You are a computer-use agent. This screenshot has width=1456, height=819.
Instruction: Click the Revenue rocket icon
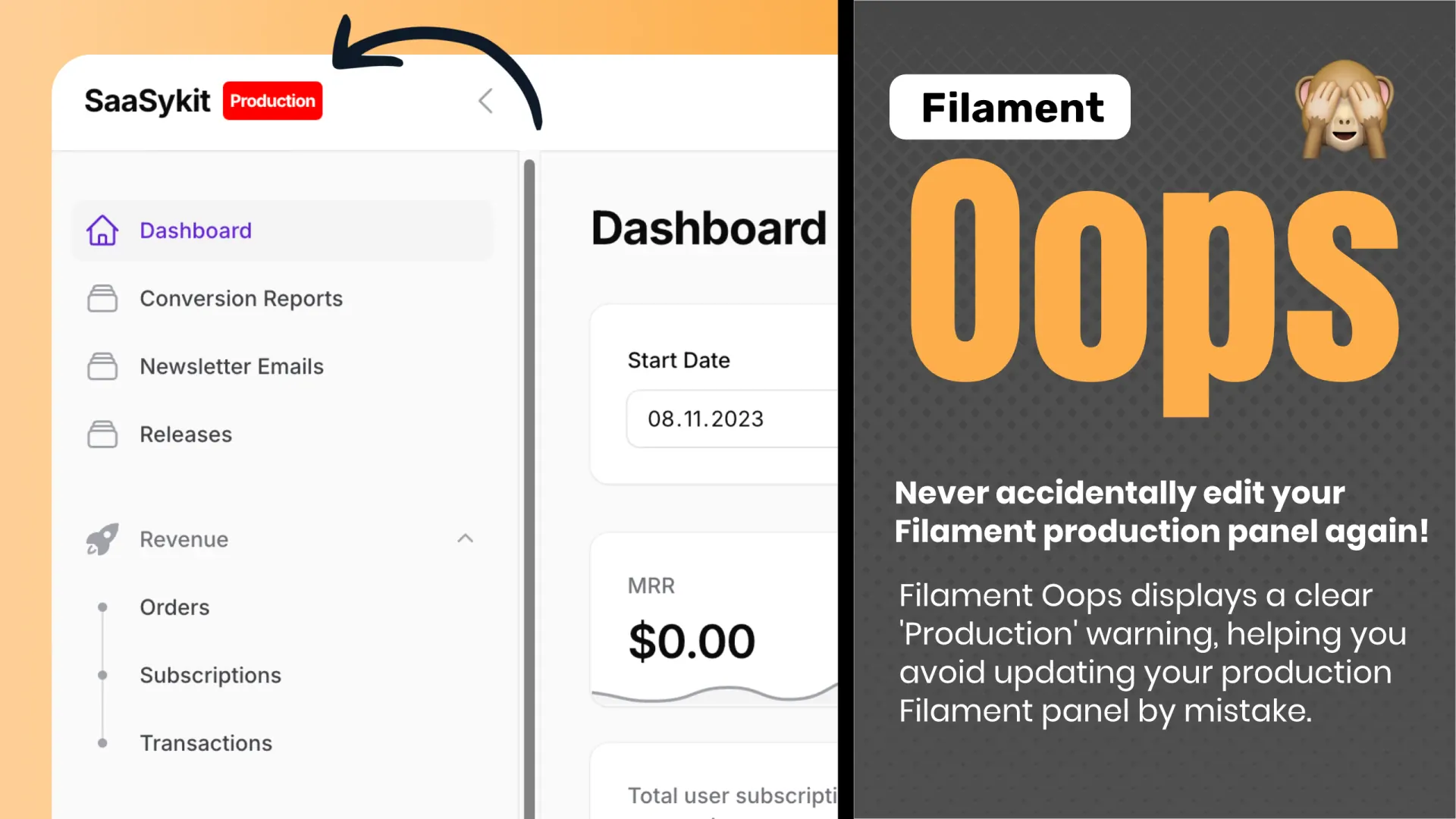102,539
